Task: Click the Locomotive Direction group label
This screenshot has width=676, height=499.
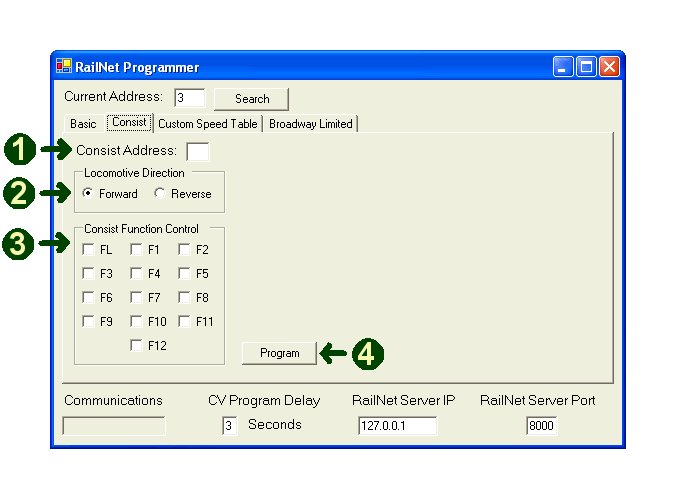Action: 134,173
